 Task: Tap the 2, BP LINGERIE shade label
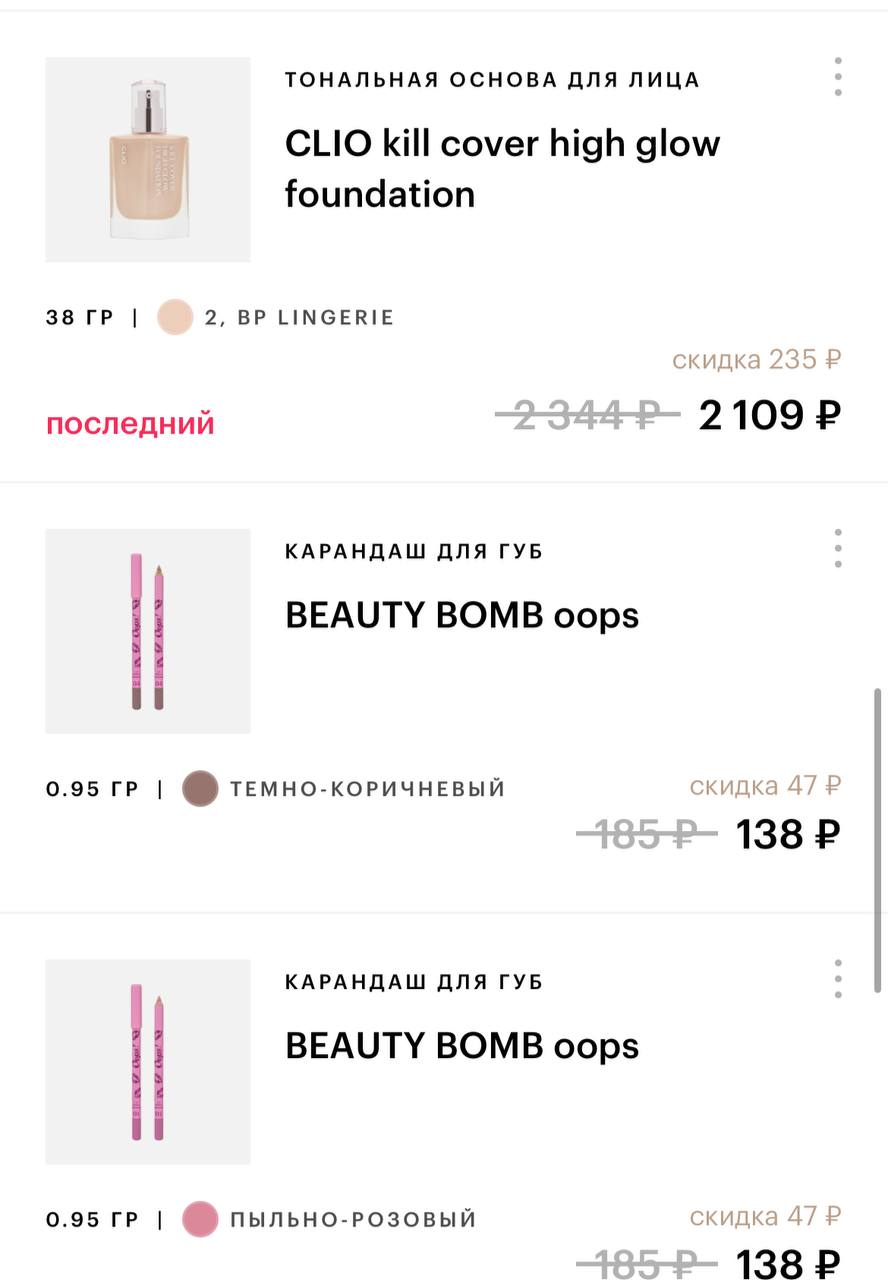[299, 318]
